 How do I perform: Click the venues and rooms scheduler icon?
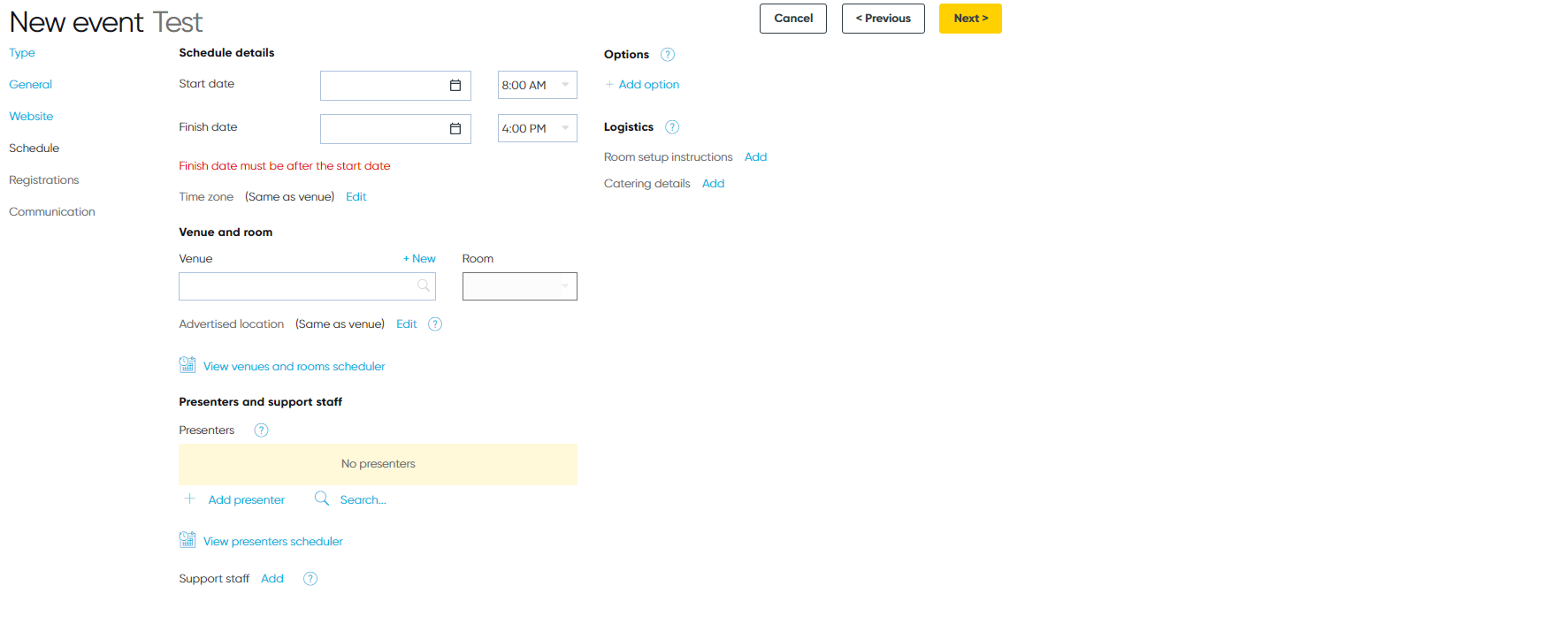(187, 364)
